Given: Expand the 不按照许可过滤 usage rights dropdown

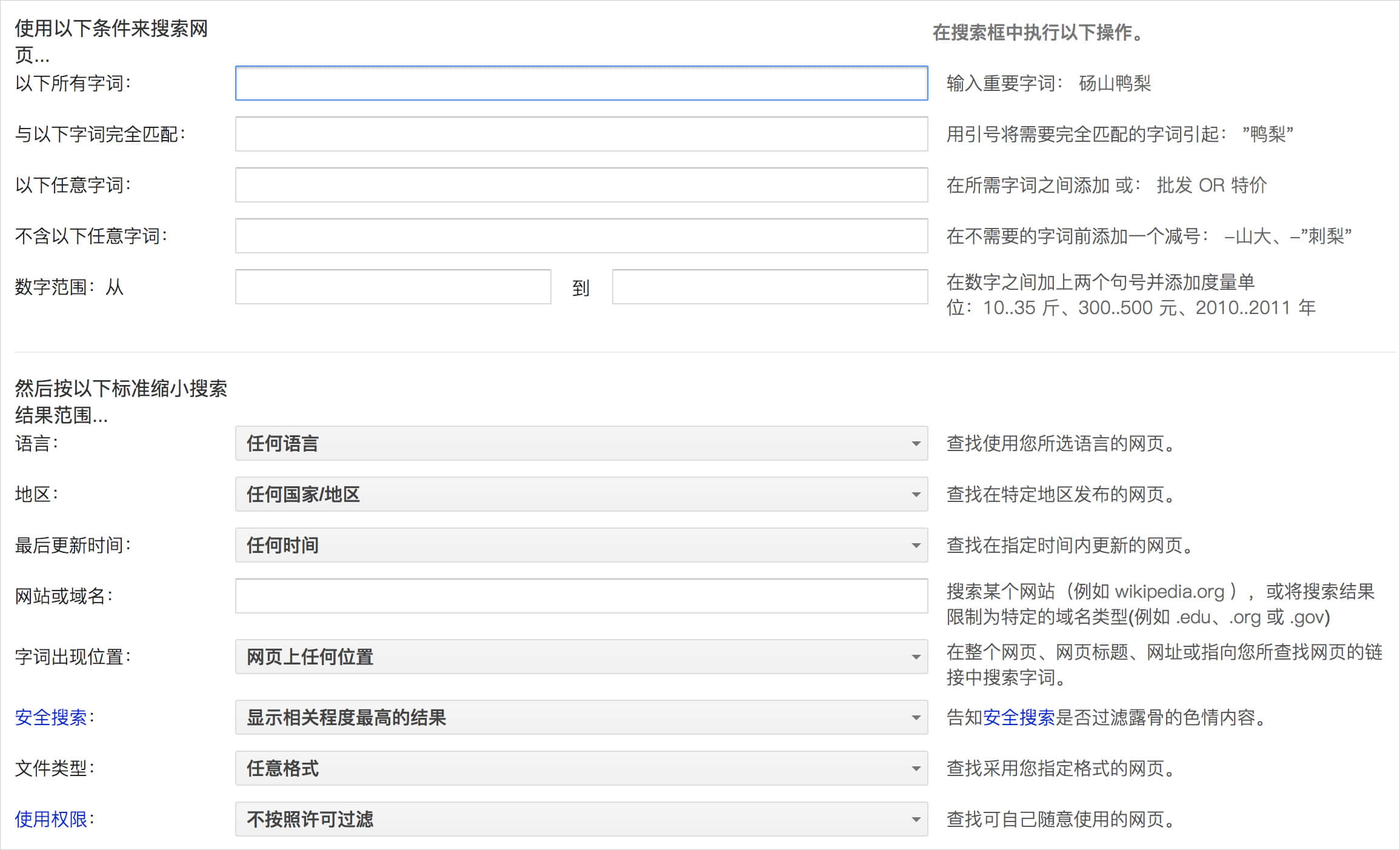Looking at the screenshot, I should [x=581, y=819].
